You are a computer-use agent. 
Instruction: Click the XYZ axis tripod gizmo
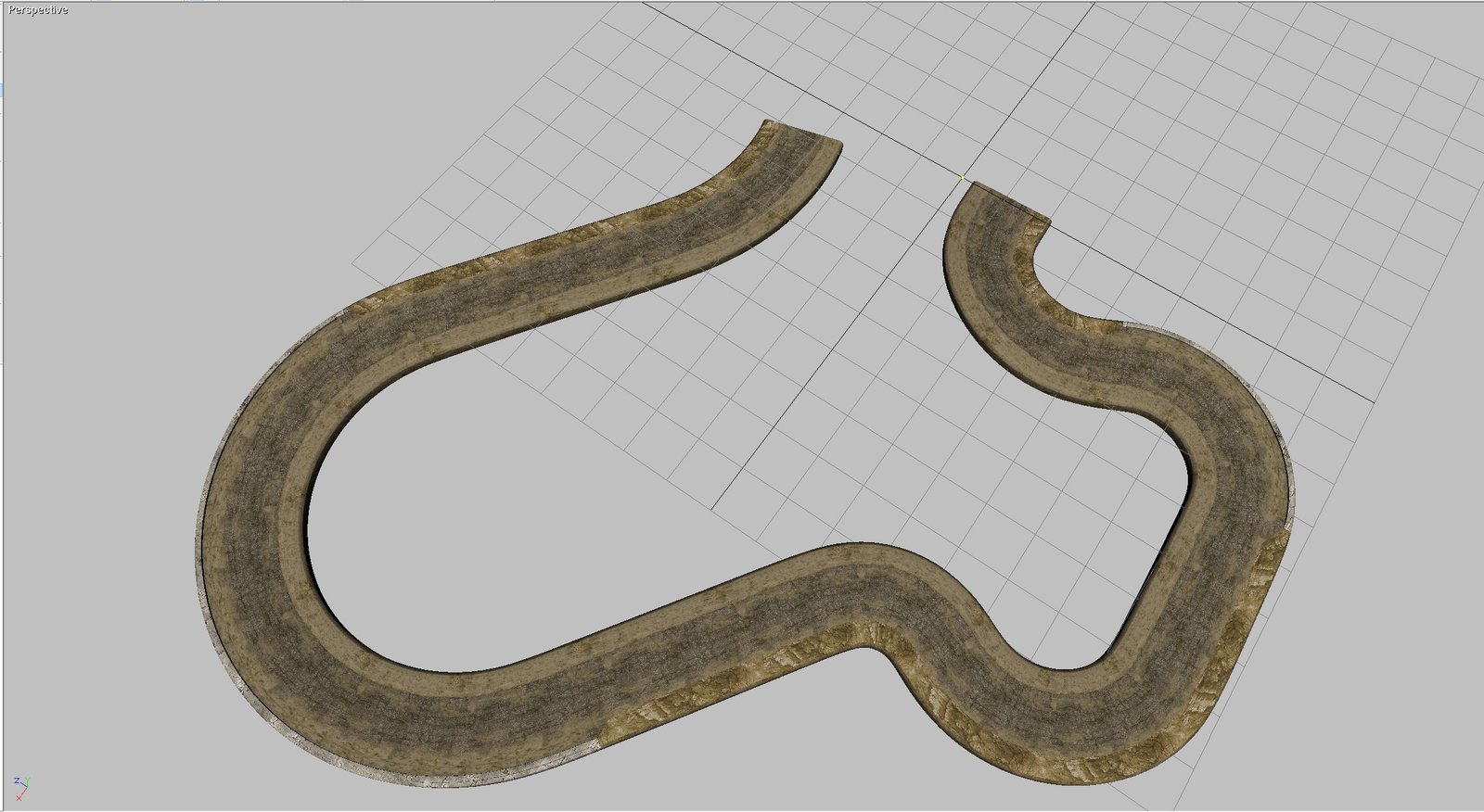[x=21, y=788]
